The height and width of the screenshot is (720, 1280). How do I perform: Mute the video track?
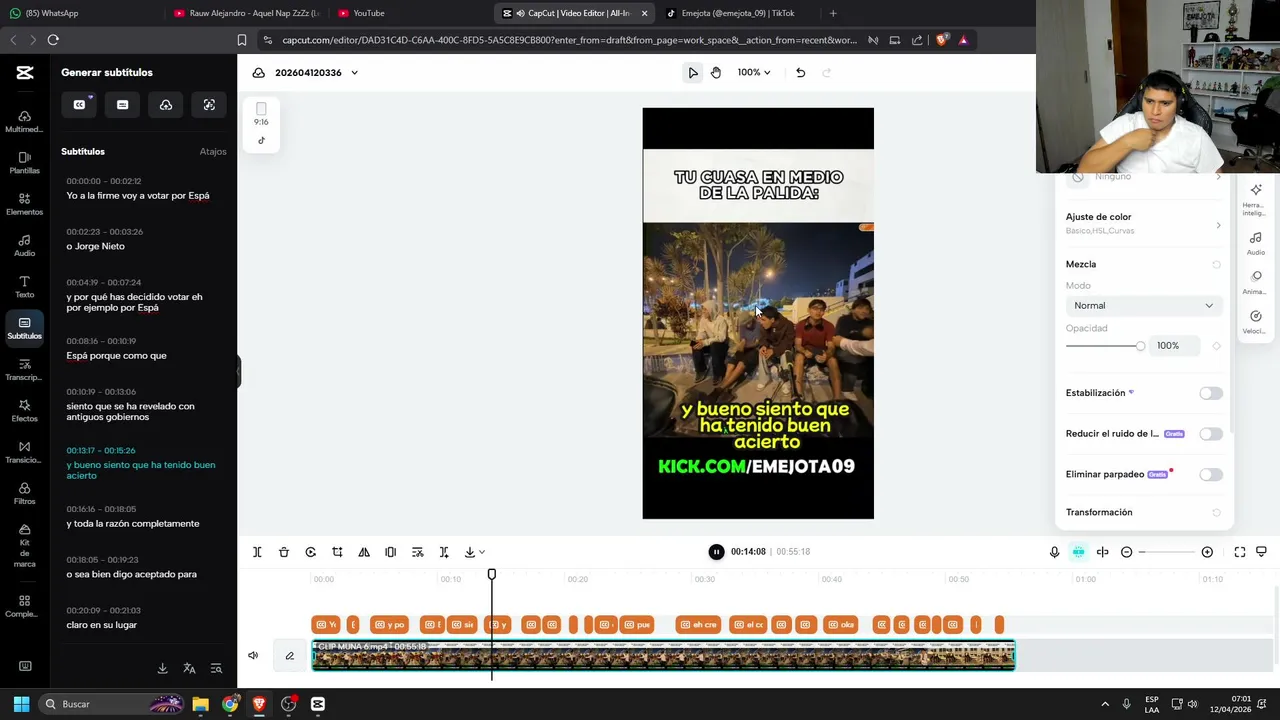click(x=253, y=656)
